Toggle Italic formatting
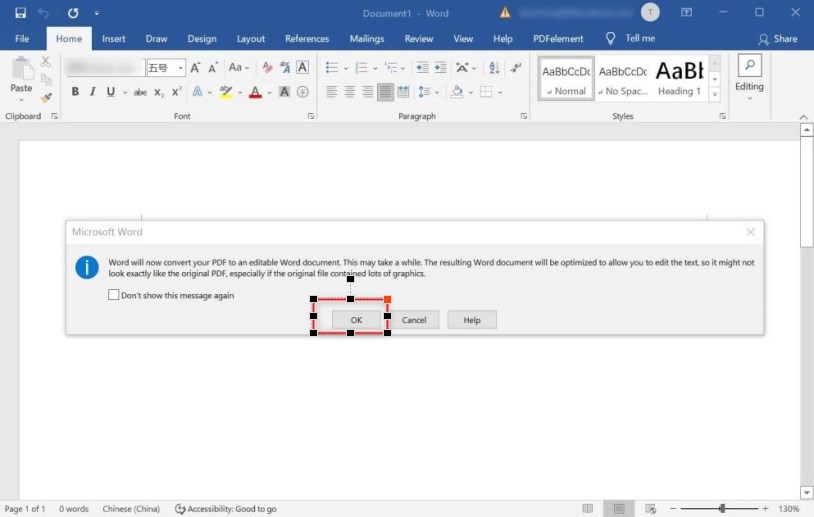Image resolution: width=814 pixels, height=517 pixels. point(92,92)
